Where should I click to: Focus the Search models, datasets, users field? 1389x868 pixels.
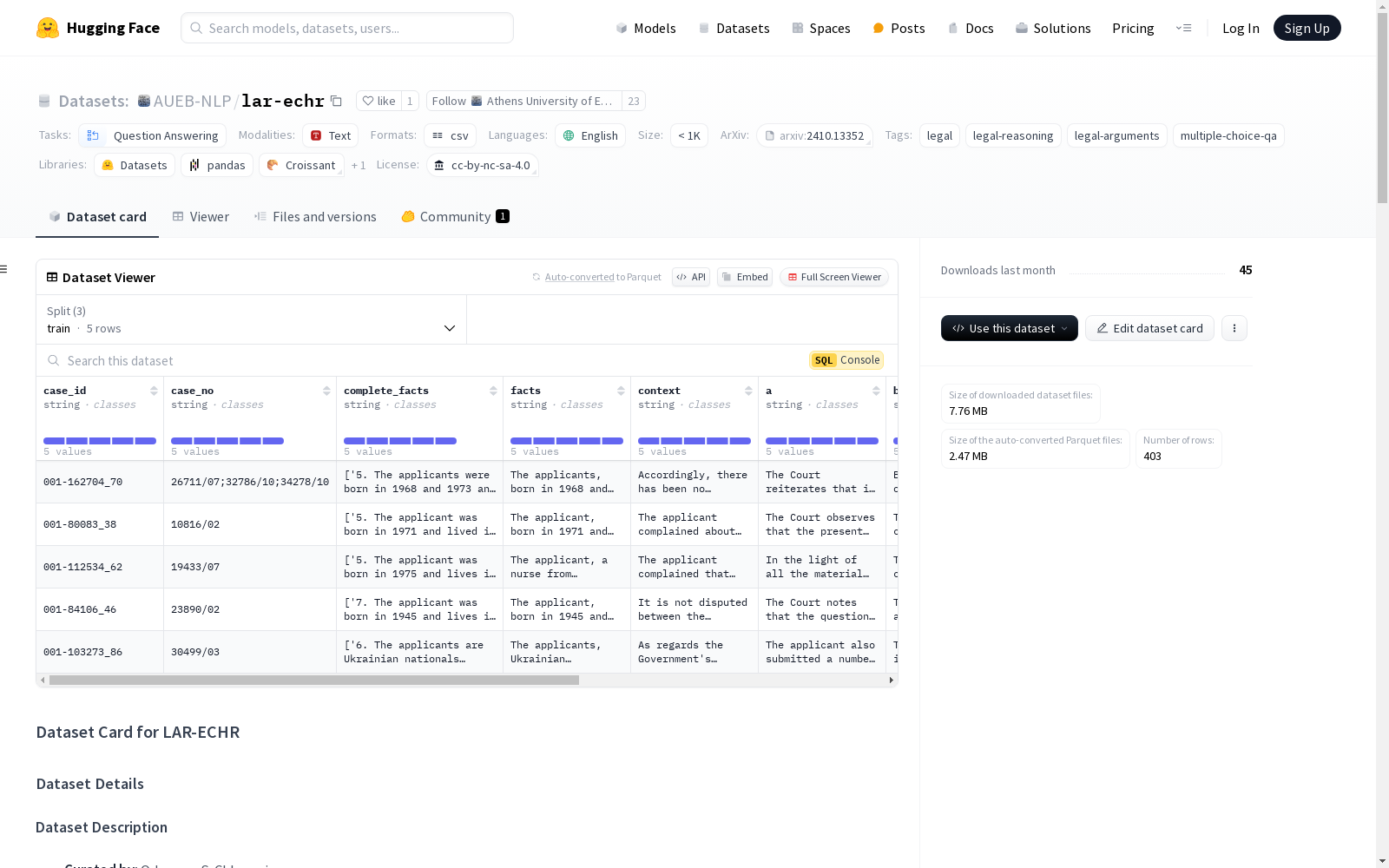tap(347, 28)
